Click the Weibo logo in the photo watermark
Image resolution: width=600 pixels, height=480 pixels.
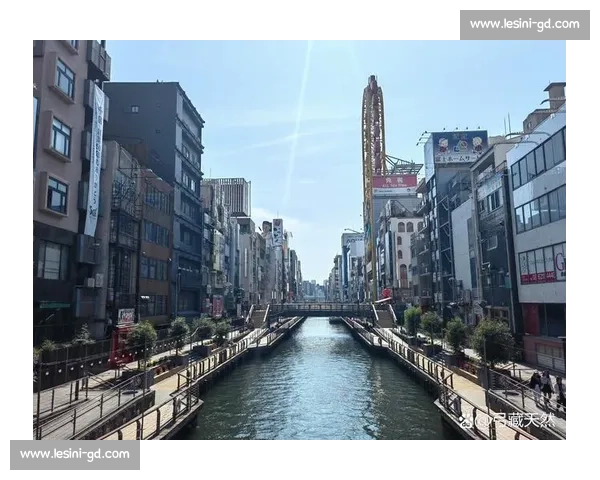466,421
